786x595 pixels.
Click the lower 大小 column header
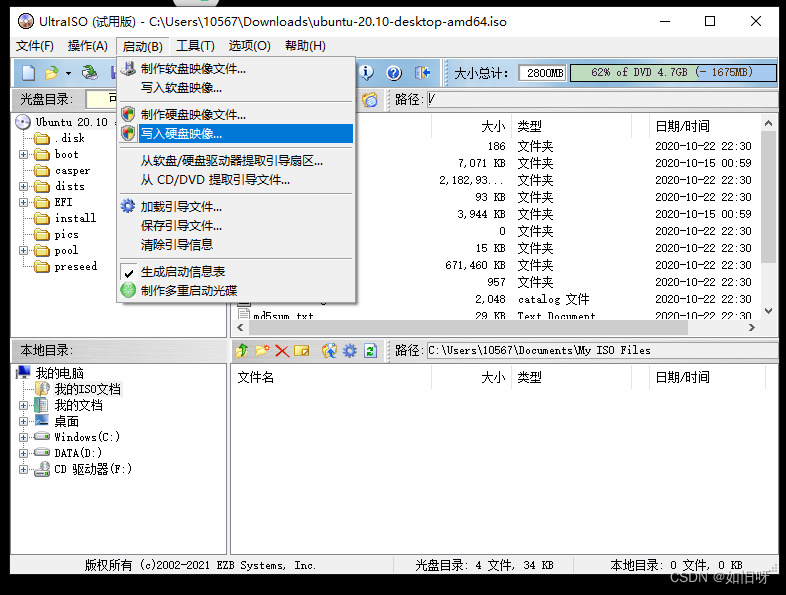(472, 377)
